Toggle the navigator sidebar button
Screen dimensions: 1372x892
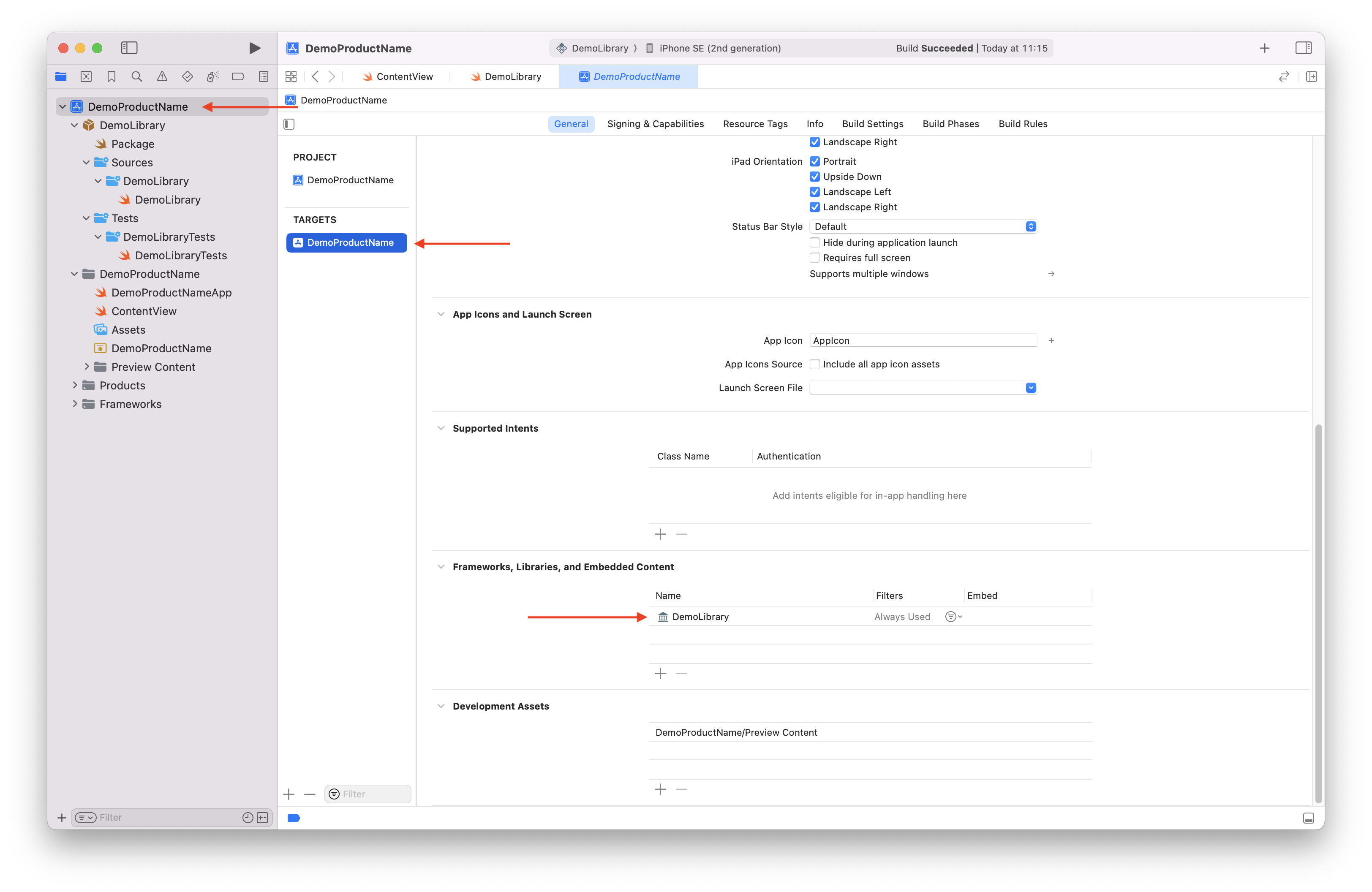129,48
